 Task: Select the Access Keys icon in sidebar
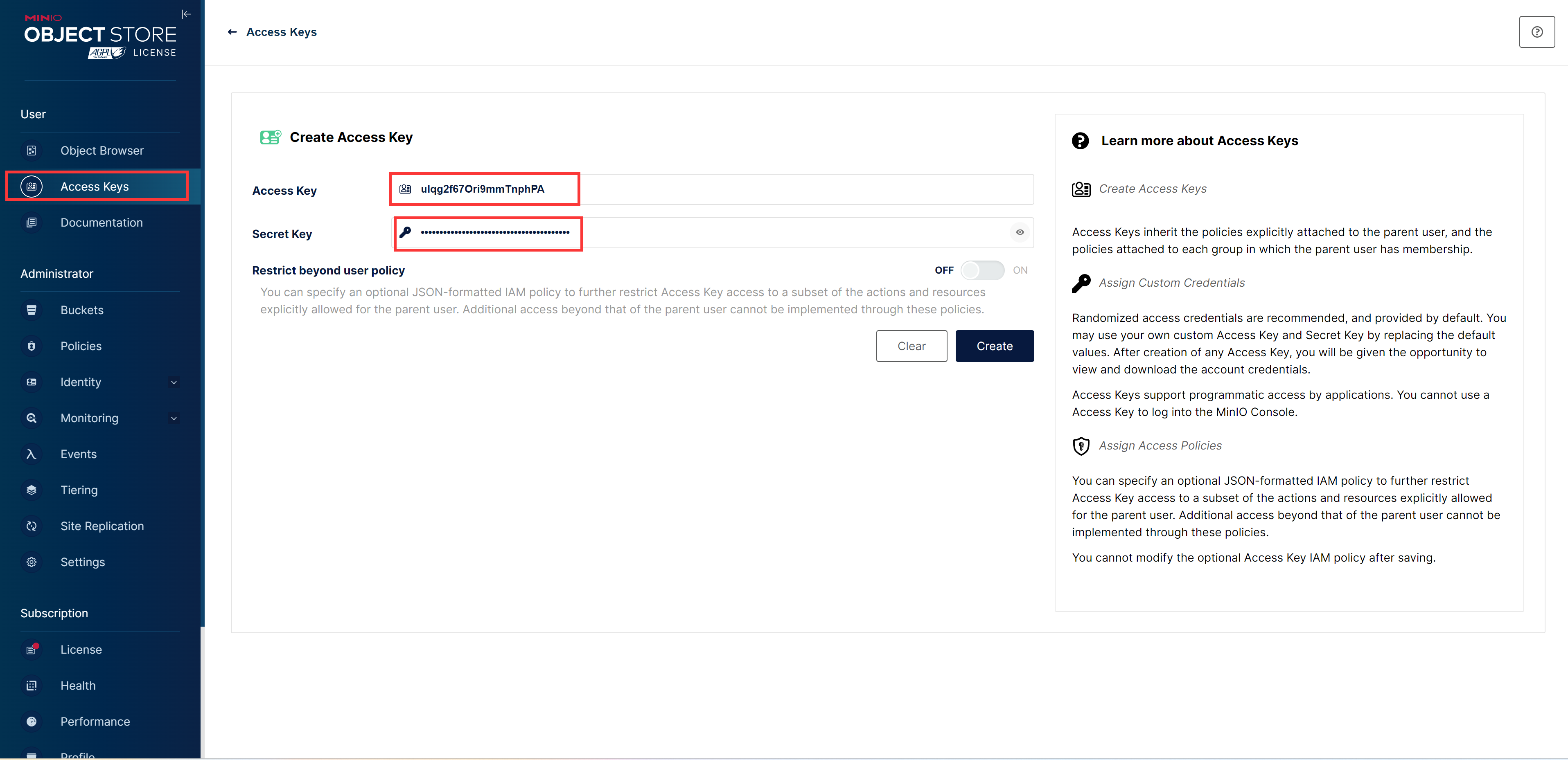[x=31, y=186]
